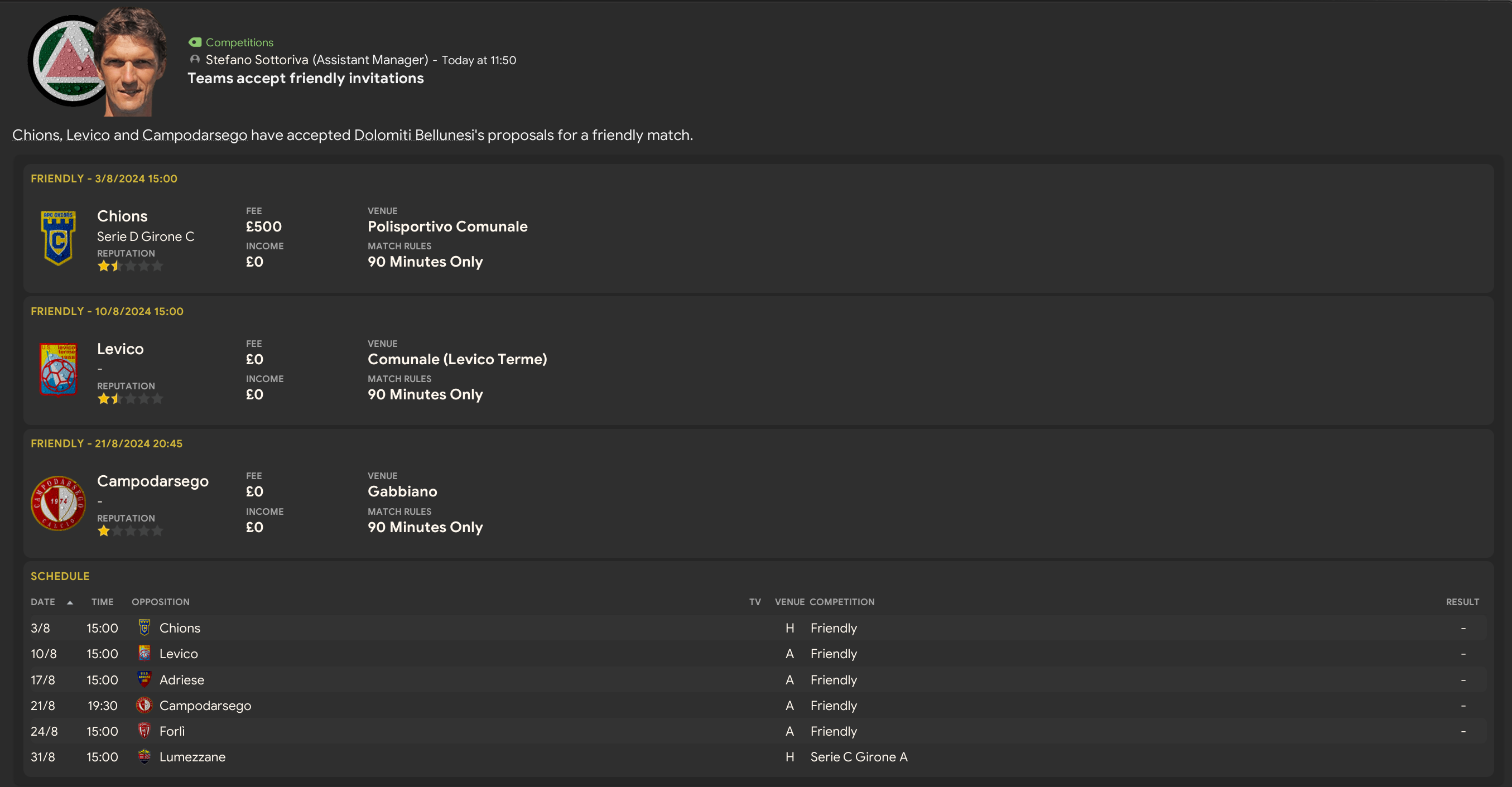
Task: Sort schedule by COMPETITION column header
Action: point(841,602)
